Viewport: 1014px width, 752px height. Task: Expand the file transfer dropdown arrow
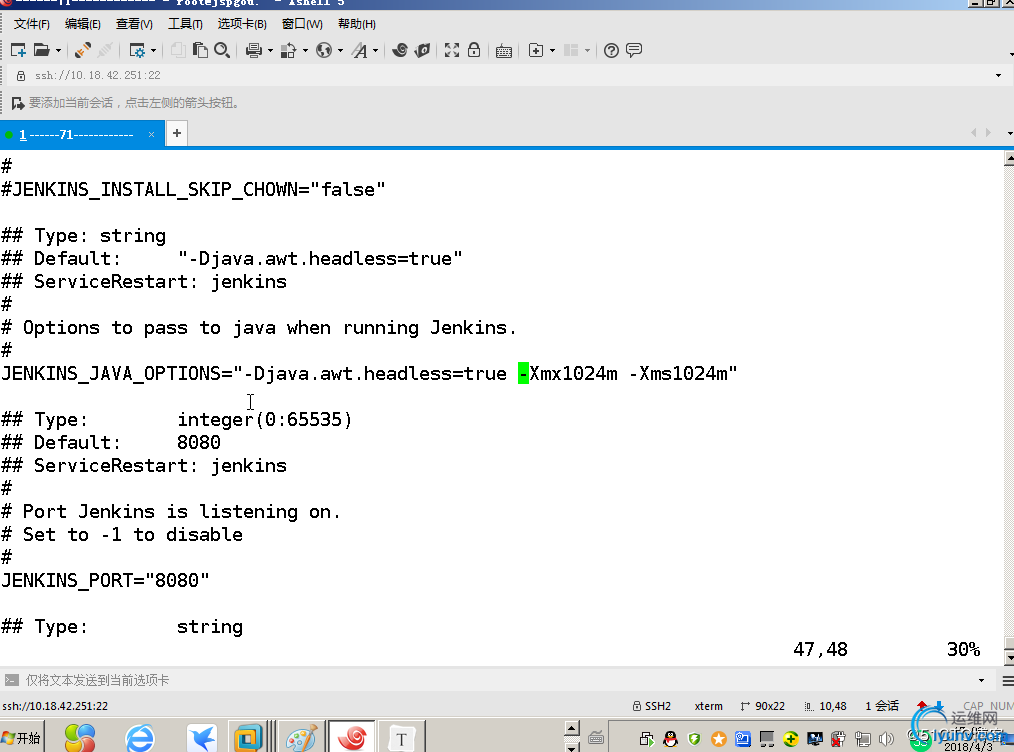(x=305, y=50)
